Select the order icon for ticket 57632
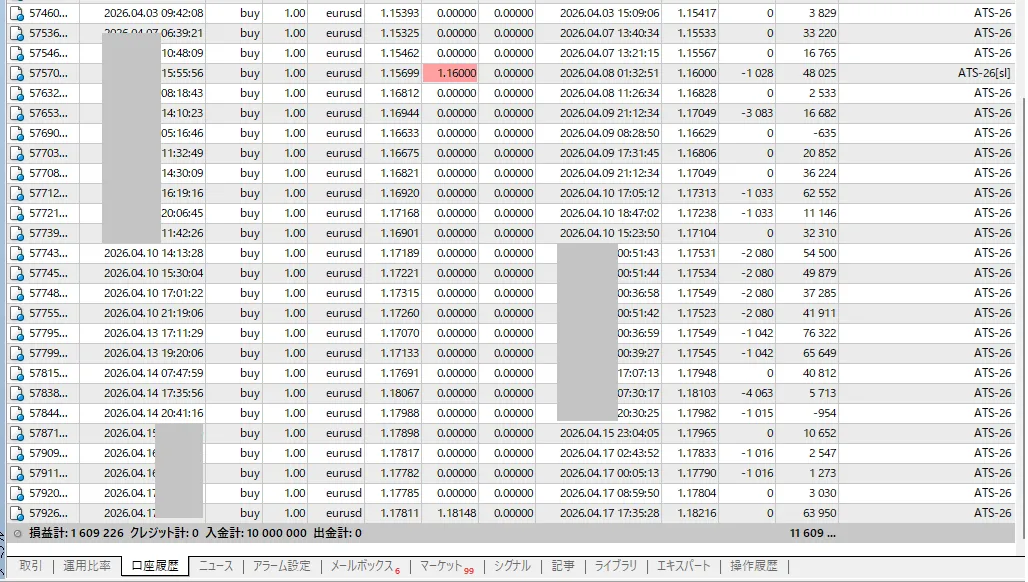Image resolution: width=1028 pixels, height=582 pixels. (17, 93)
